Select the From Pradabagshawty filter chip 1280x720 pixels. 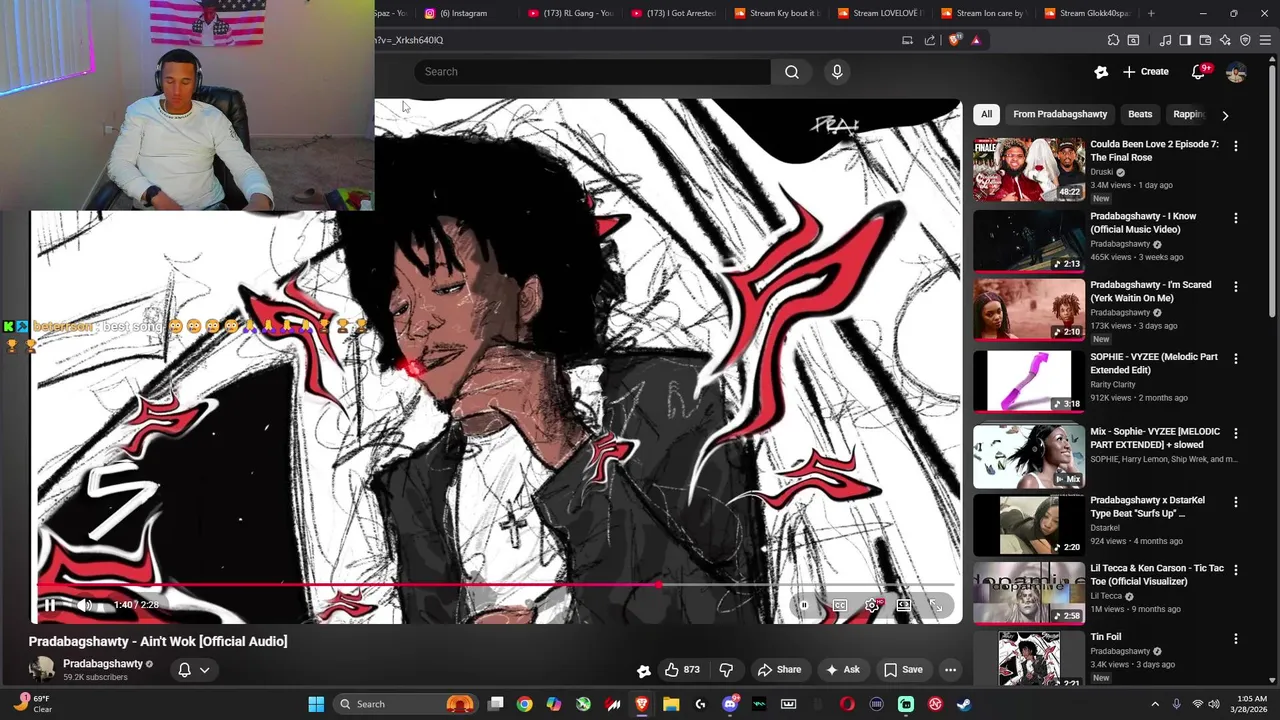click(1060, 114)
